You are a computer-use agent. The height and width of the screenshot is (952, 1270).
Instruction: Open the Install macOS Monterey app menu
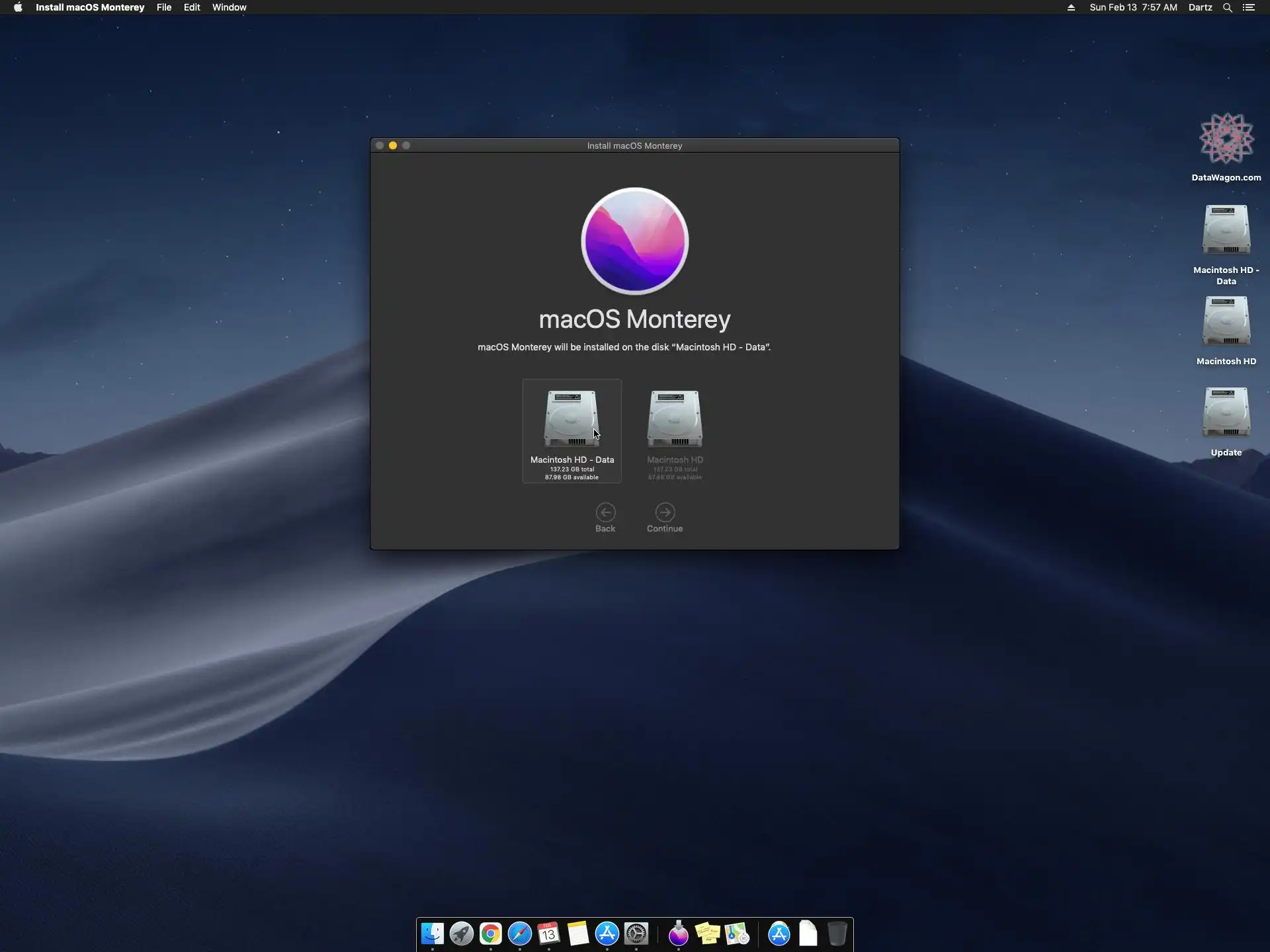[90, 7]
